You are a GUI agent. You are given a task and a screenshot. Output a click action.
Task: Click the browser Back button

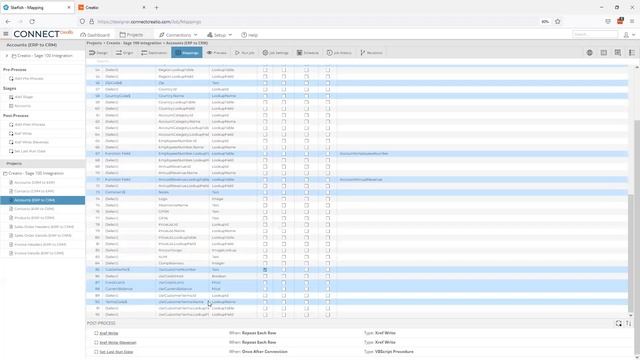(8, 21)
